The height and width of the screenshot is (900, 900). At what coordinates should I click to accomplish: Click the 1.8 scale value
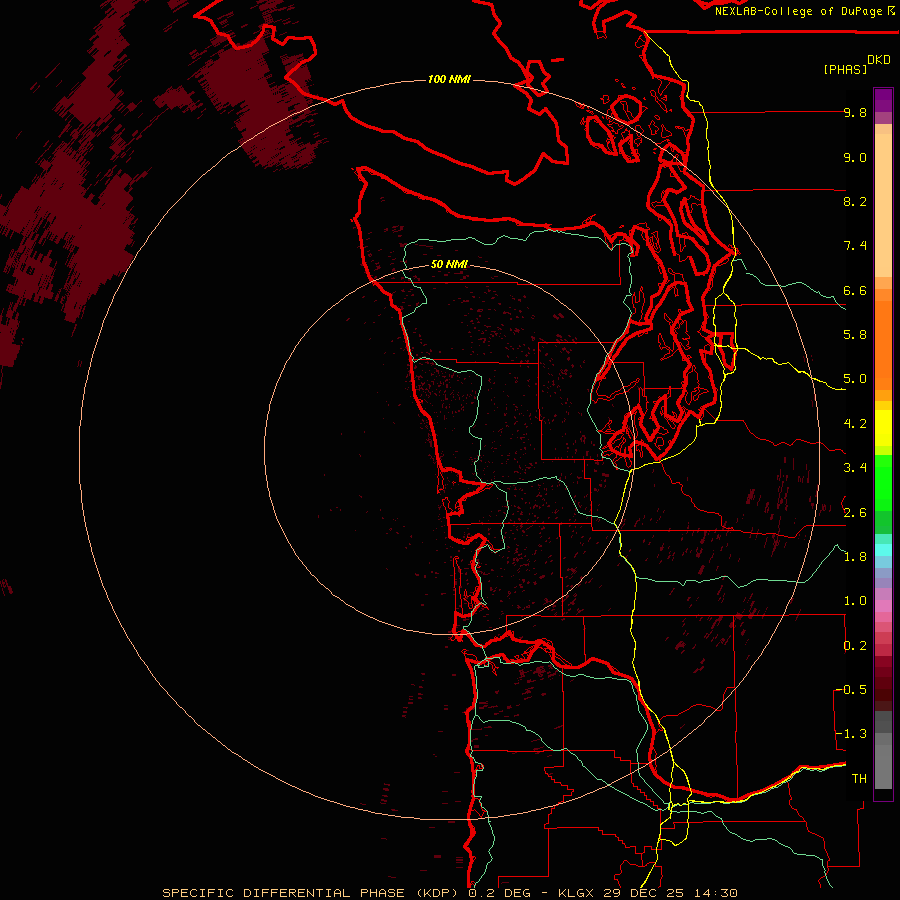click(855, 557)
